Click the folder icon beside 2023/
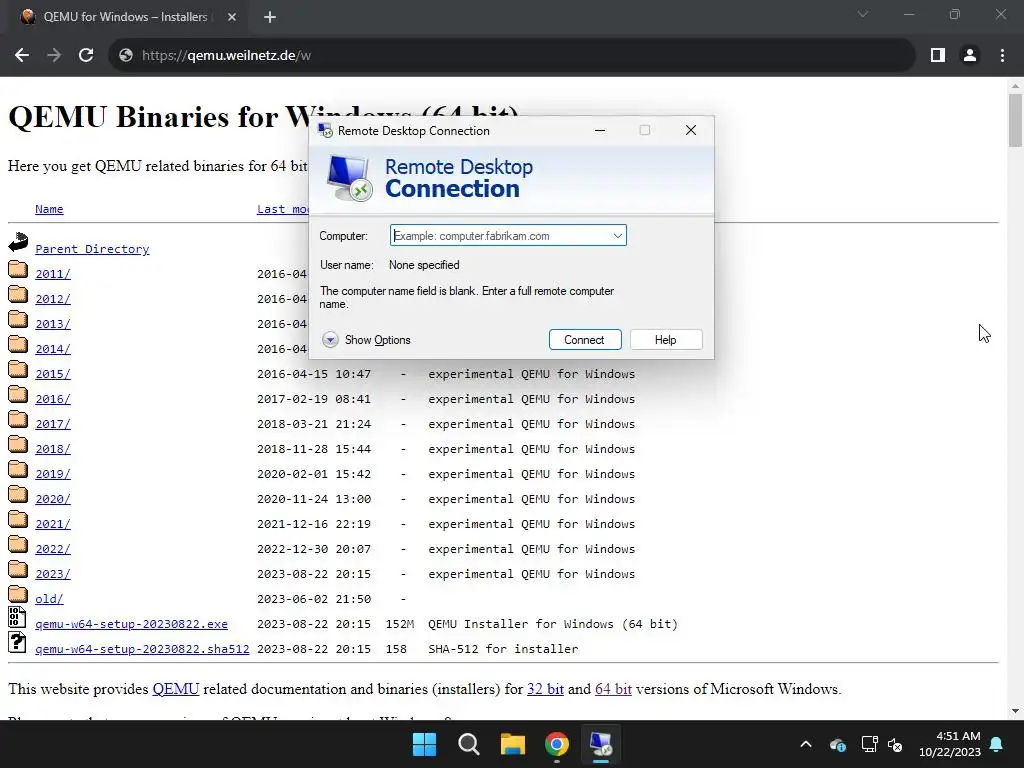Image resolution: width=1024 pixels, height=768 pixels. (x=18, y=569)
